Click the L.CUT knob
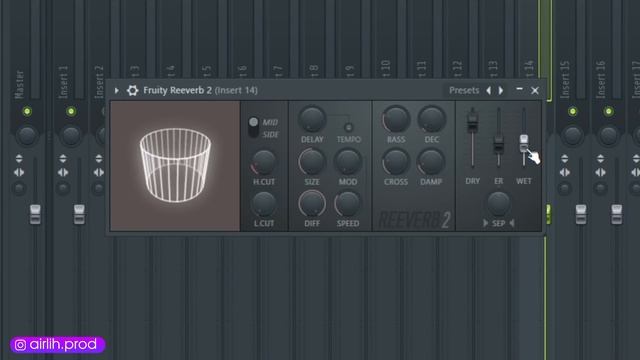The height and width of the screenshot is (360, 640). click(264, 204)
